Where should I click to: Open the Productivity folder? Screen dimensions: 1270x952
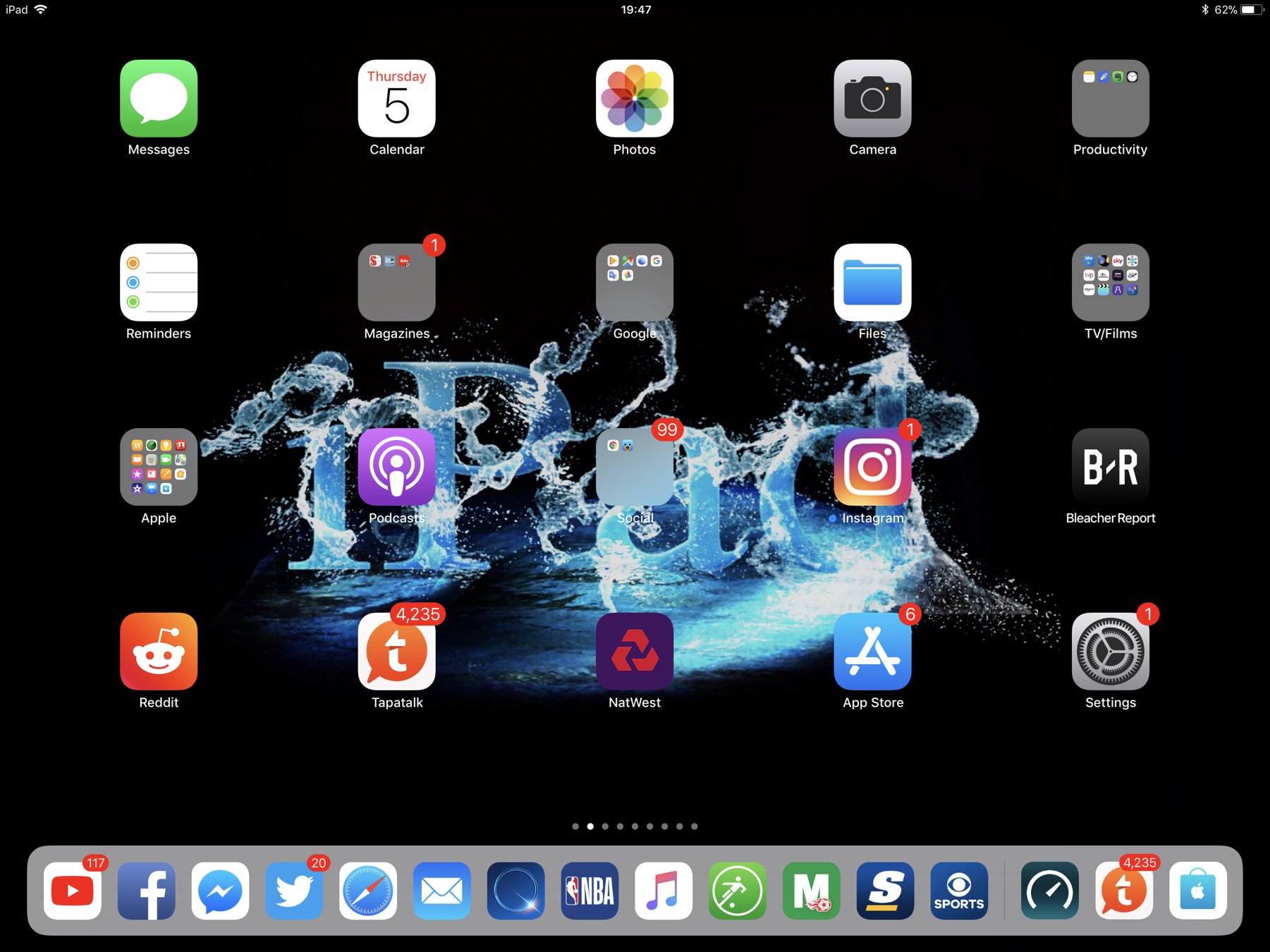(1111, 99)
